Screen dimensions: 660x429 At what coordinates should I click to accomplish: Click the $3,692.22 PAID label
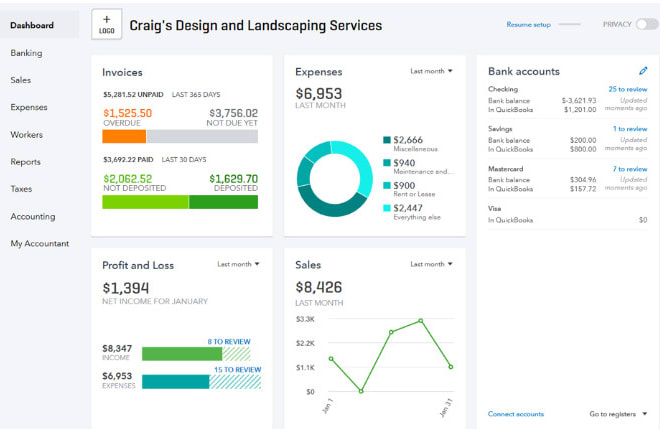pos(128,160)
